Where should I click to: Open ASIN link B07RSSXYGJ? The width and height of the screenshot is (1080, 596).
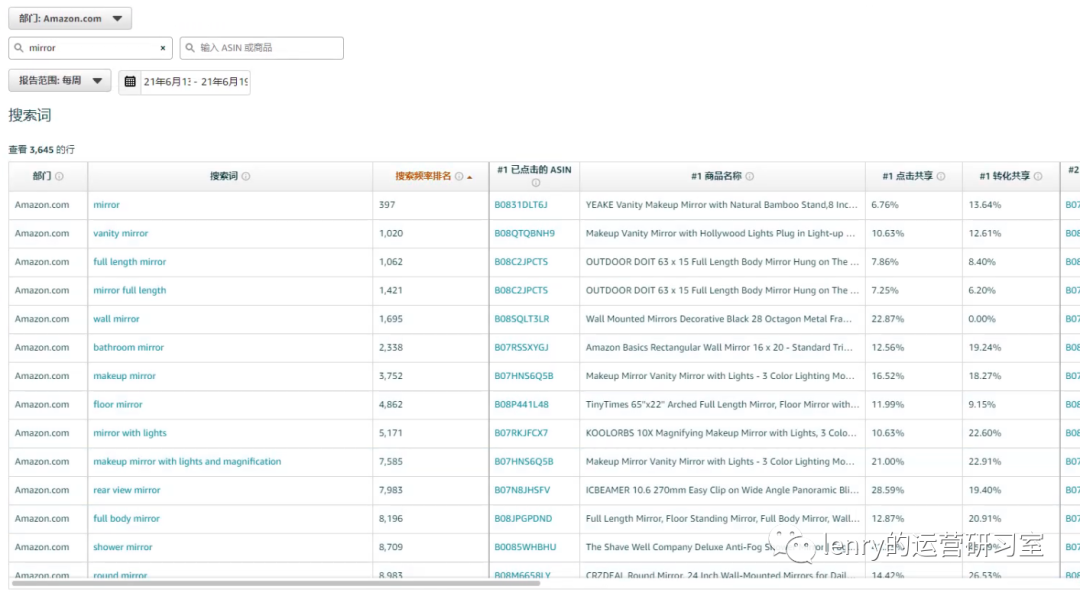tap(521, 348)
